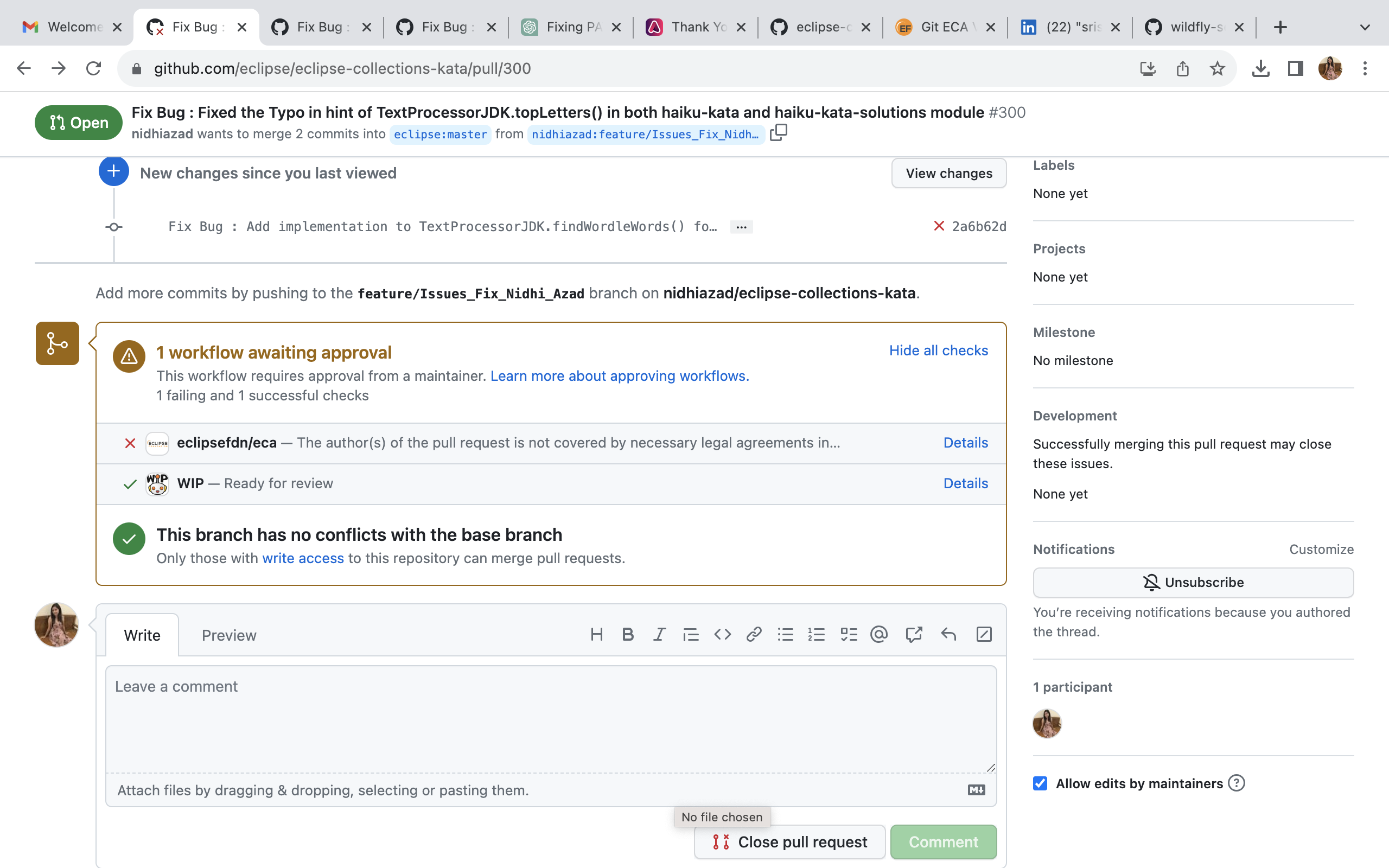Collapse checks with Hide all checks

pos(938,350)
